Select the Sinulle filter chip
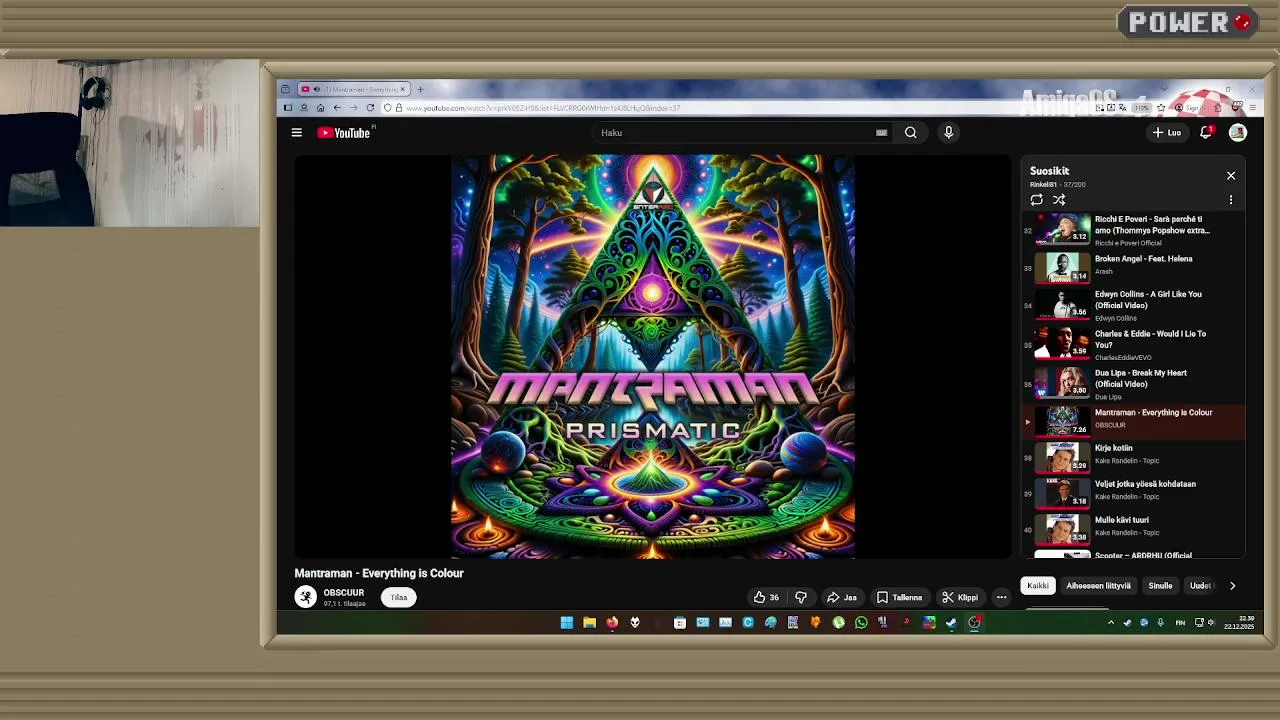Viewport: 1280px width, 720px height. tap(1160, 586)
